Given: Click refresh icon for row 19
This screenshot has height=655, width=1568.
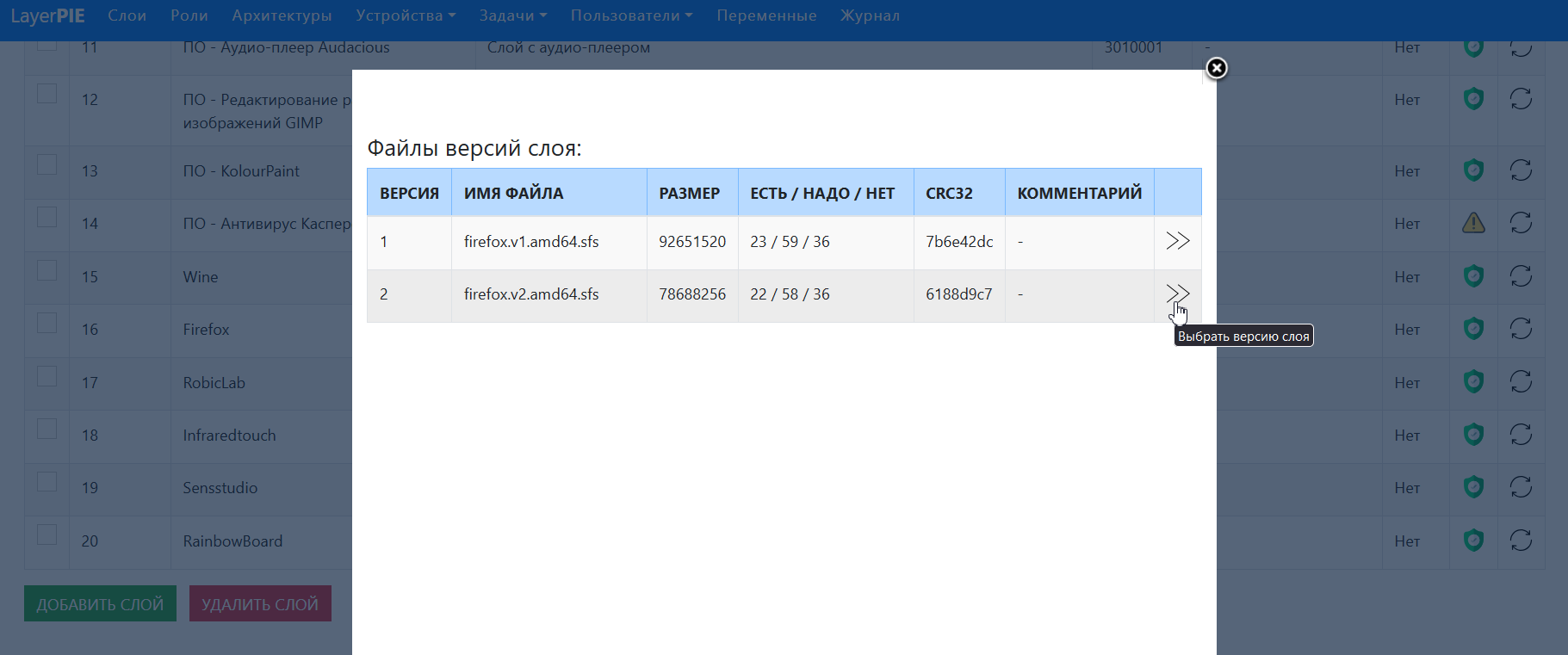Looking at the screenshot, I should coord(1521,487).
